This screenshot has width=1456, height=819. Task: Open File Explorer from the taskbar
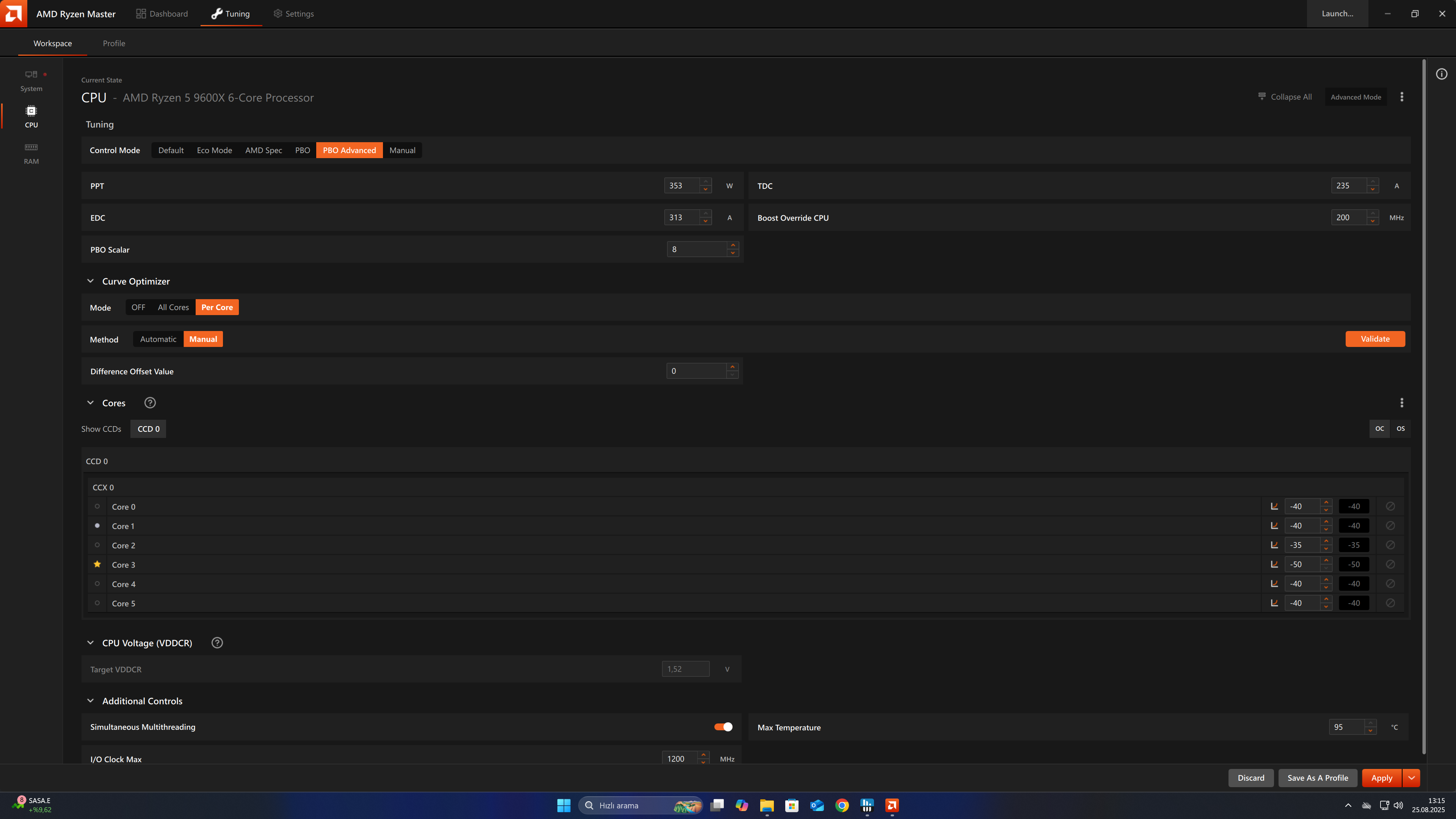(767, 805)
